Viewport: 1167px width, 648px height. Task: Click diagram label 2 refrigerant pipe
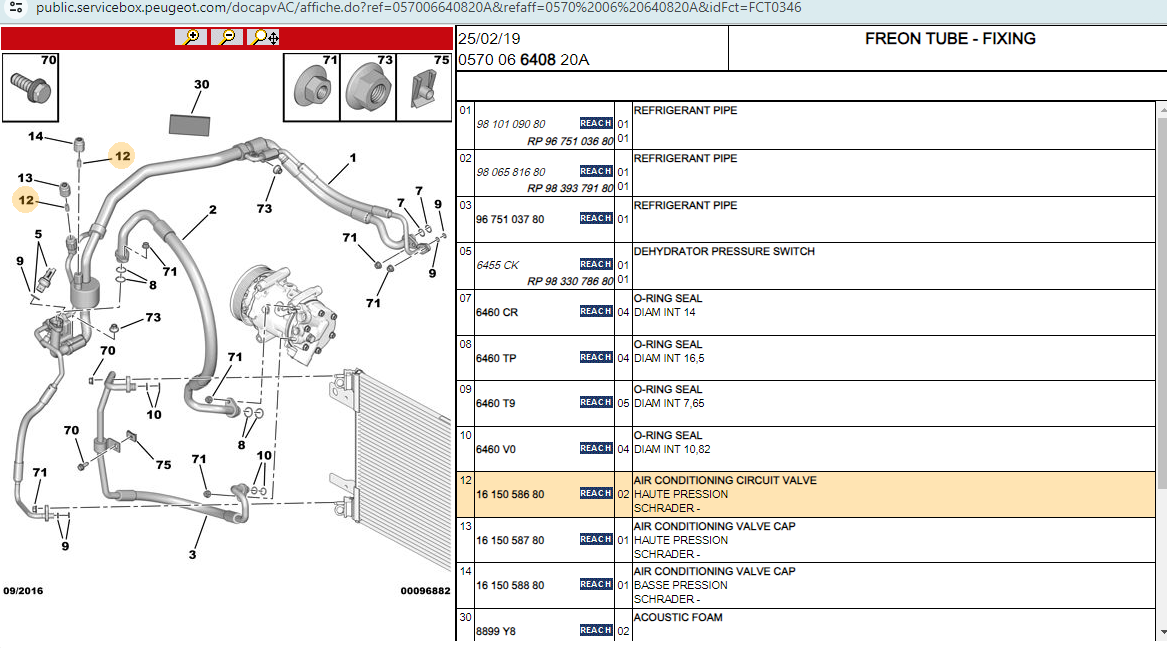(213, 210)
